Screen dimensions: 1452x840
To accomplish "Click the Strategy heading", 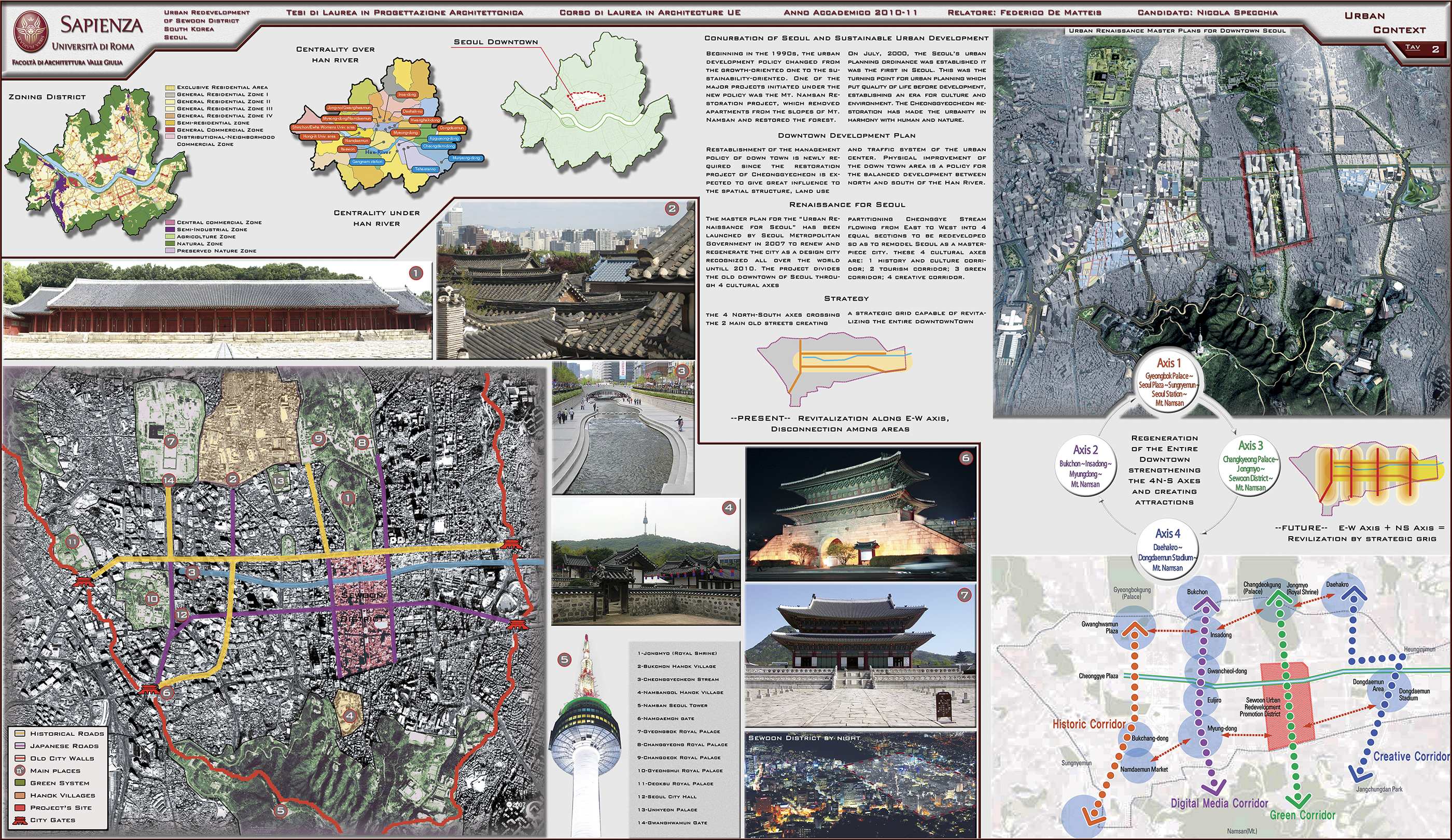I will tap(846, 299).
